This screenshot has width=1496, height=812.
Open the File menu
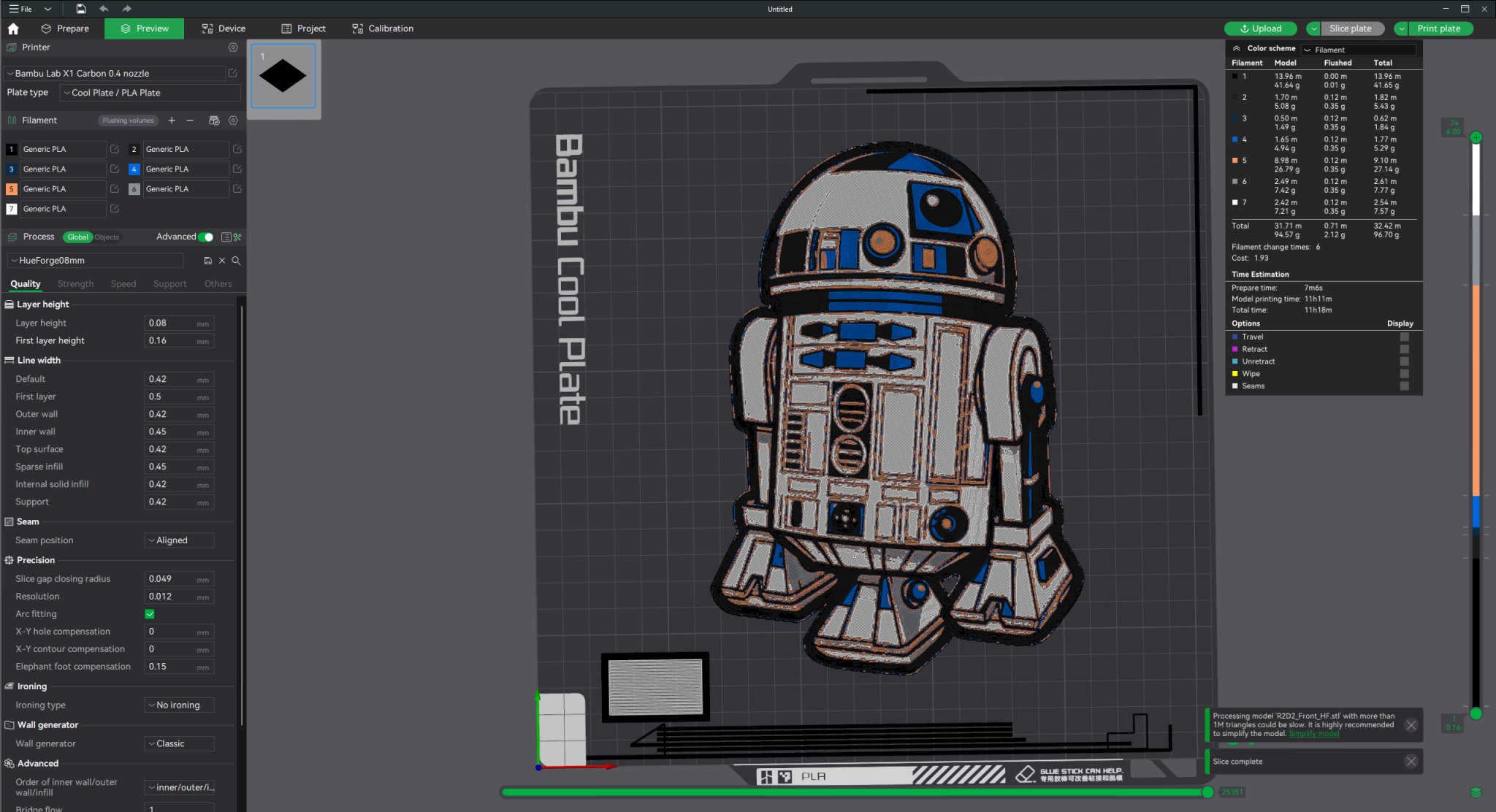pos(22,9)
